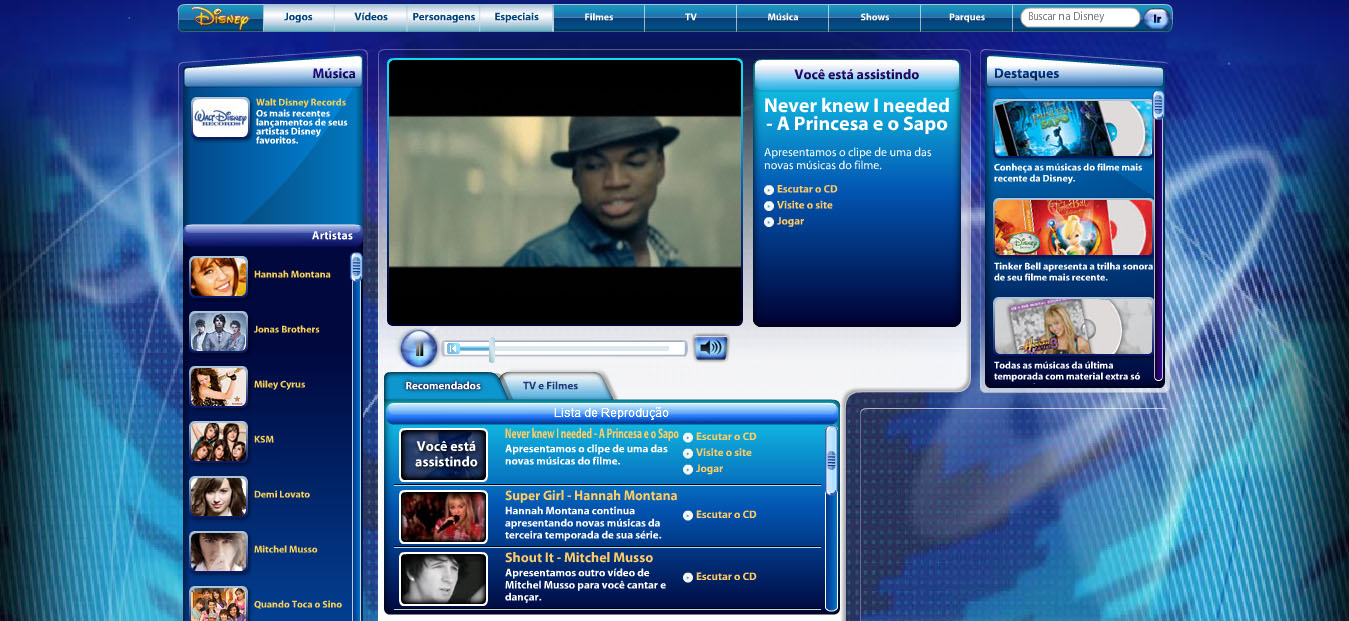Screen dimensions: 1349x621
Task: Click Visite o site in Você está assistindo panel
Action: (x=805, y=206)
